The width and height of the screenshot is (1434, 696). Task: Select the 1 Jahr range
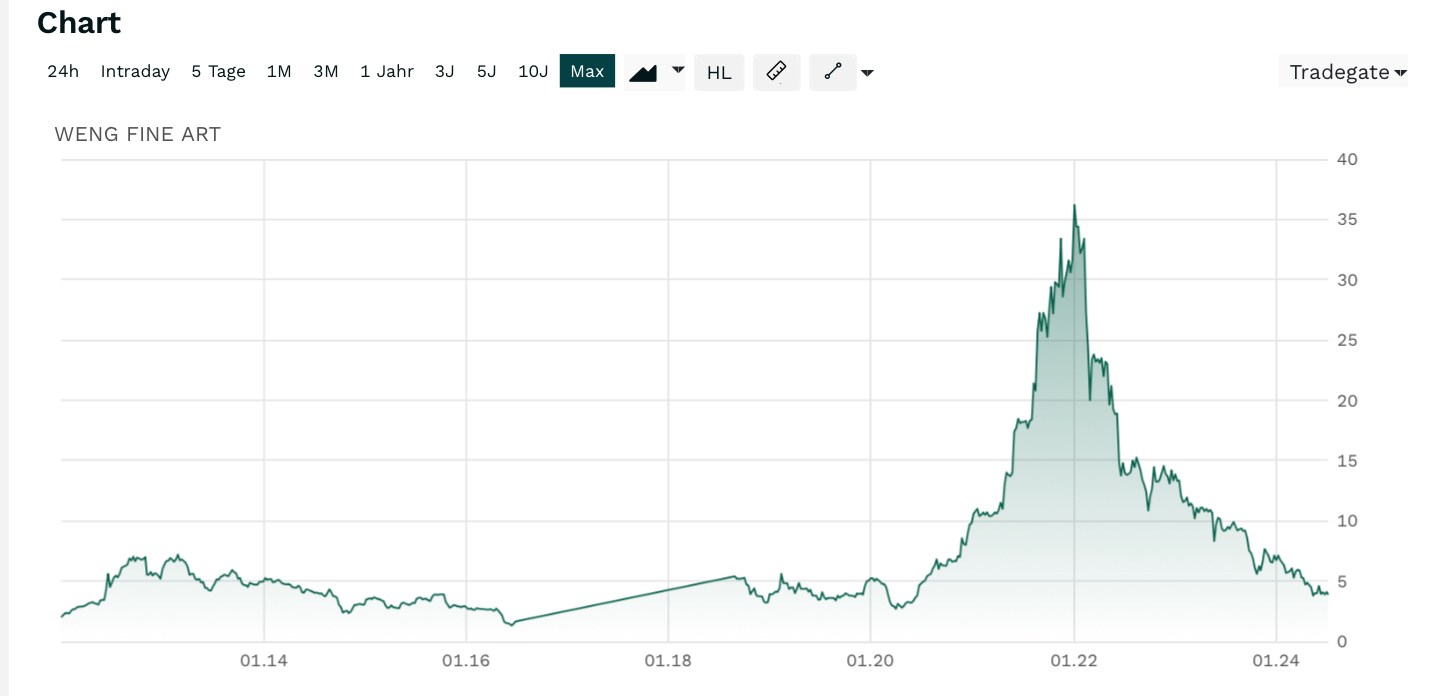point(387,71)
